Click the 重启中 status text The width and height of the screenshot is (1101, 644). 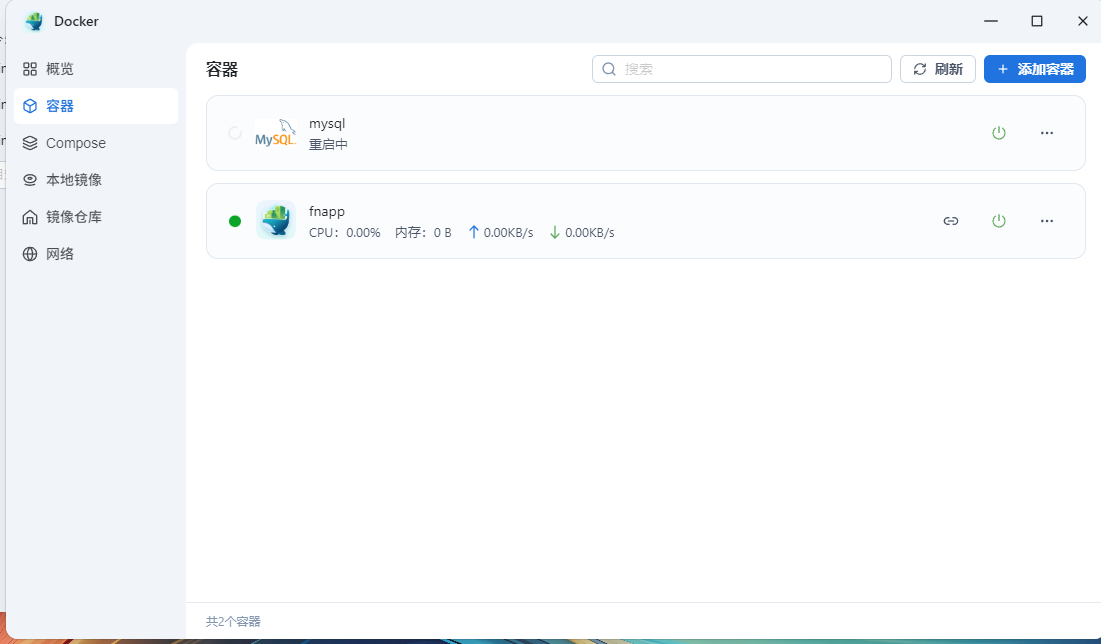328,144
